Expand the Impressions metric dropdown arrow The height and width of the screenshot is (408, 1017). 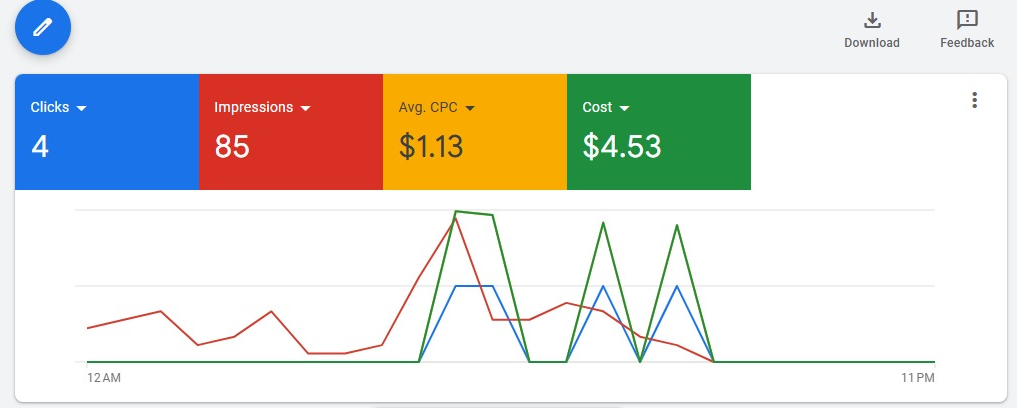pos(306,108)
